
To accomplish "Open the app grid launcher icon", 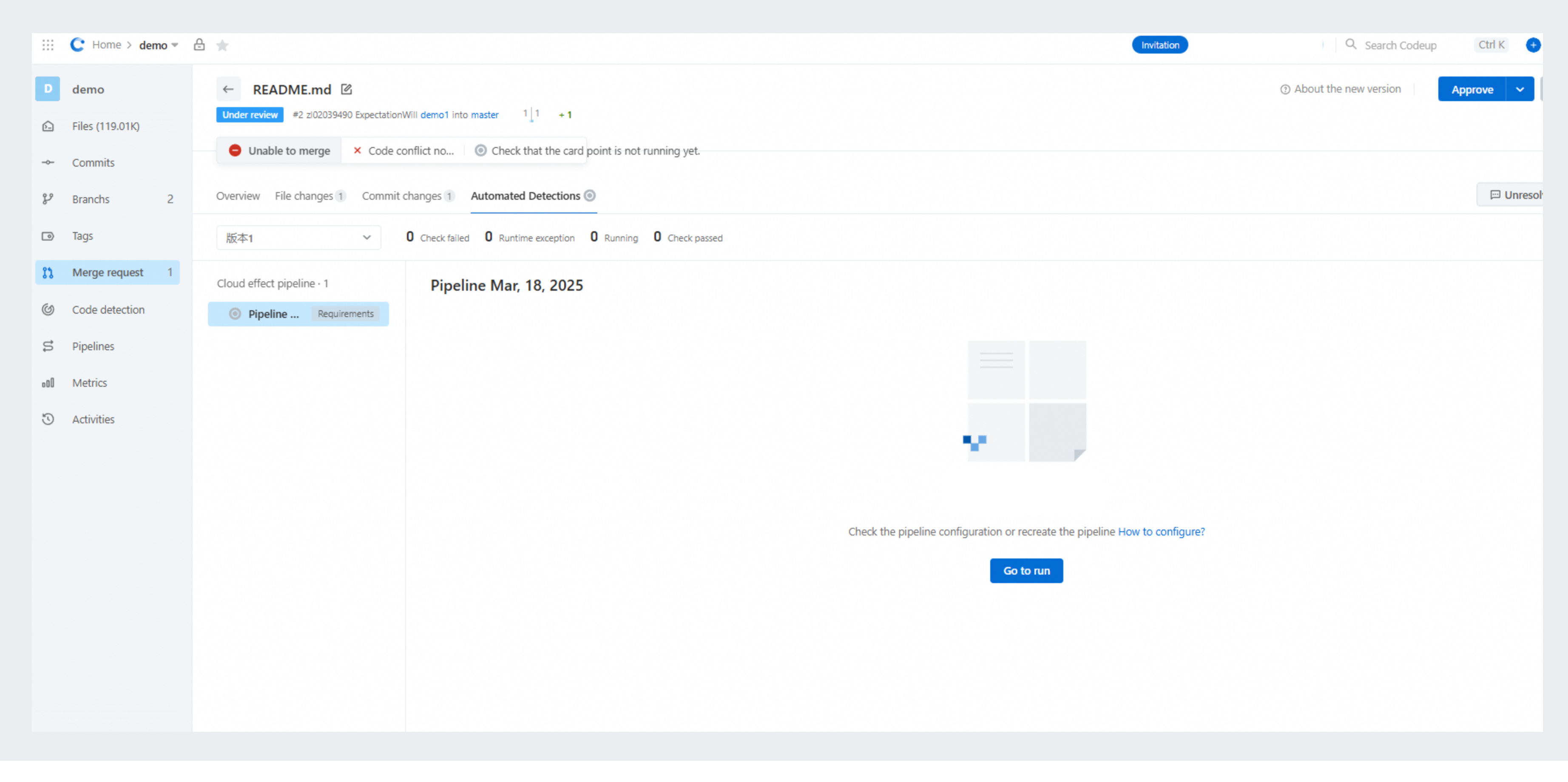I will tap(48, 45).
